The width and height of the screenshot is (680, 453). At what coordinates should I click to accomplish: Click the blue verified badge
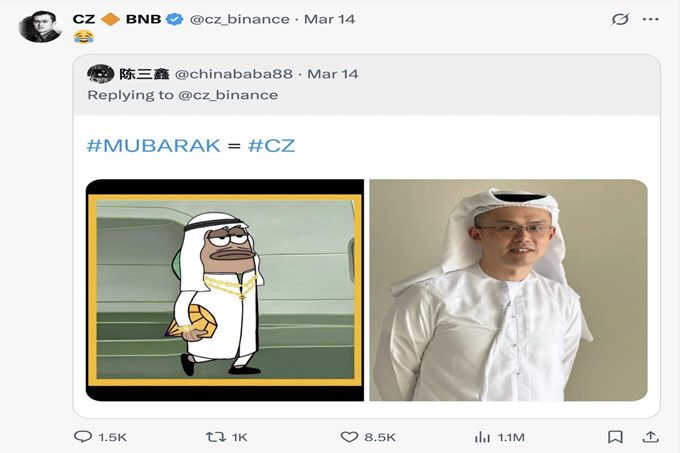tap(175, 19)
